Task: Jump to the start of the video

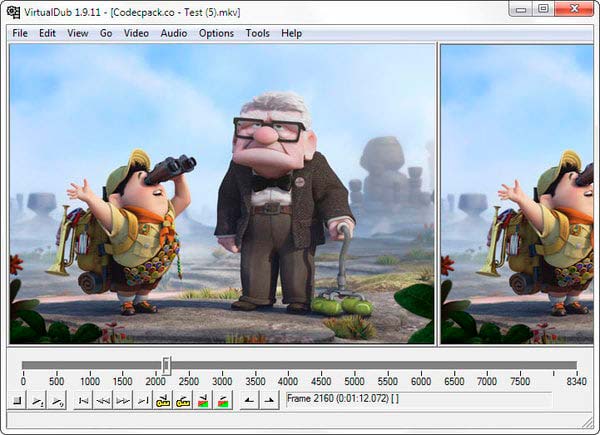Action: tap(83, 401)
